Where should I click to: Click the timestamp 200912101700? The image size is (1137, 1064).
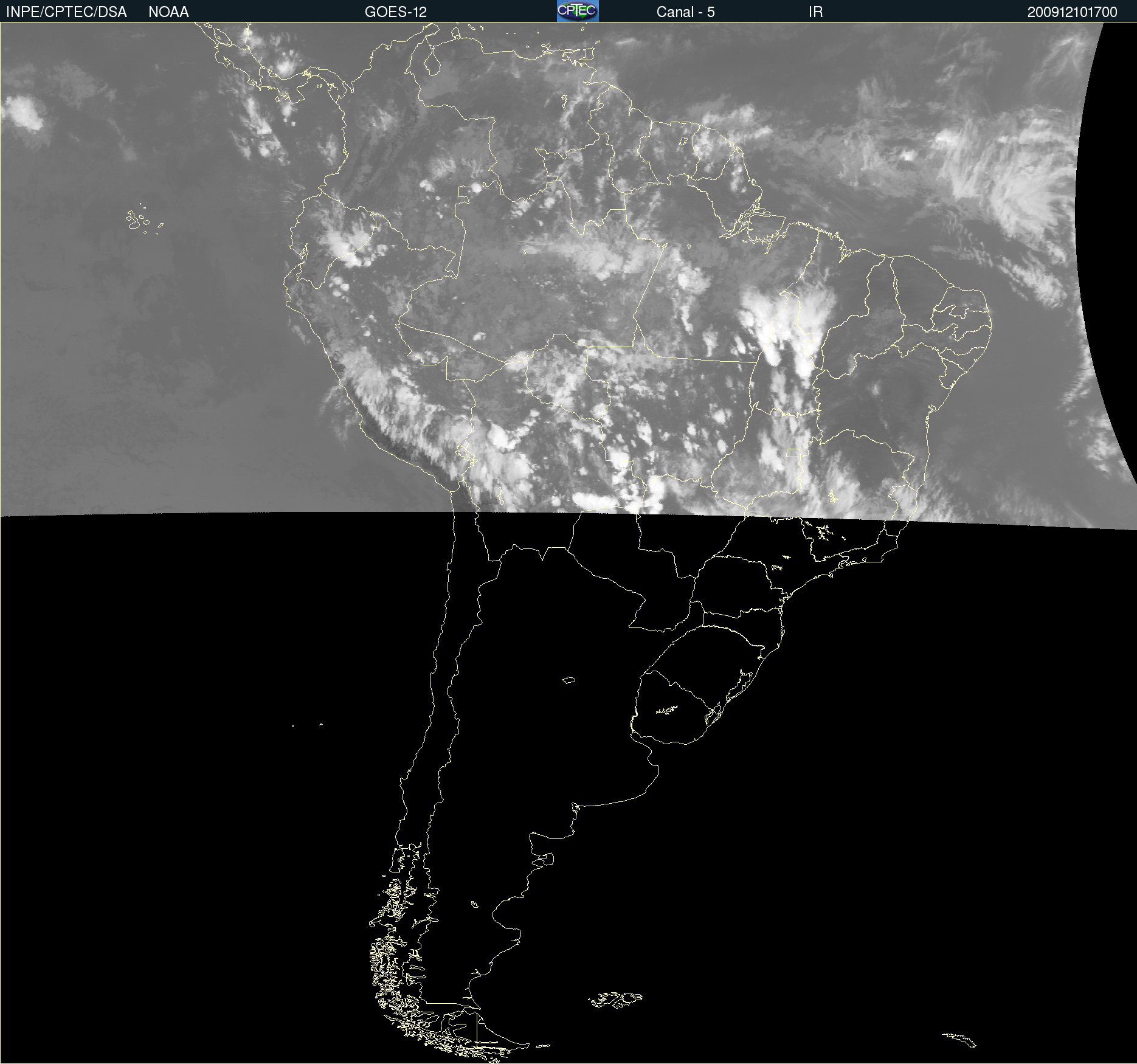tap(1073, 12)
